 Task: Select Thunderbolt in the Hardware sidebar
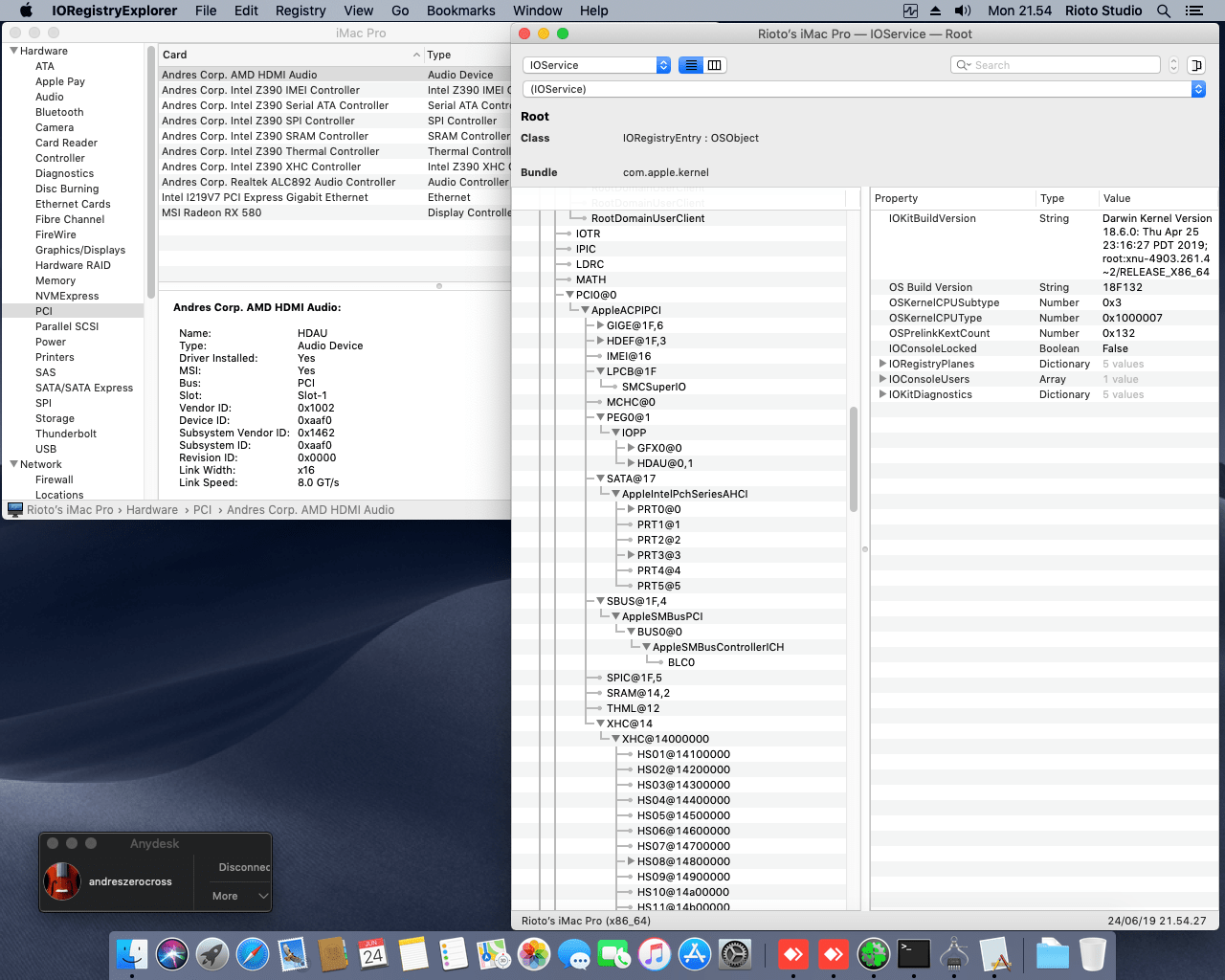66,434
